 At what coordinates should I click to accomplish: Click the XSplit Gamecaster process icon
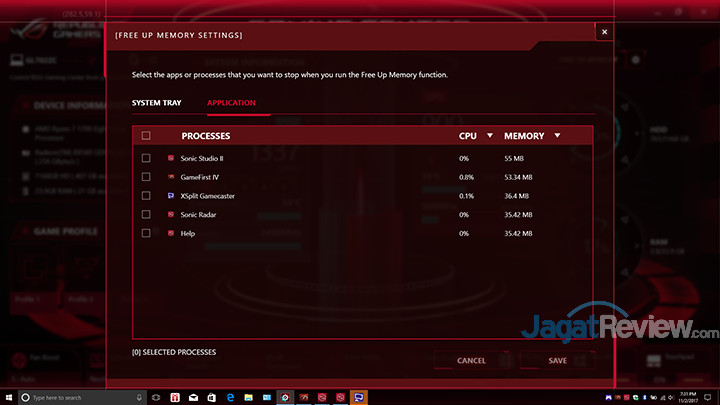click(171, 196)
